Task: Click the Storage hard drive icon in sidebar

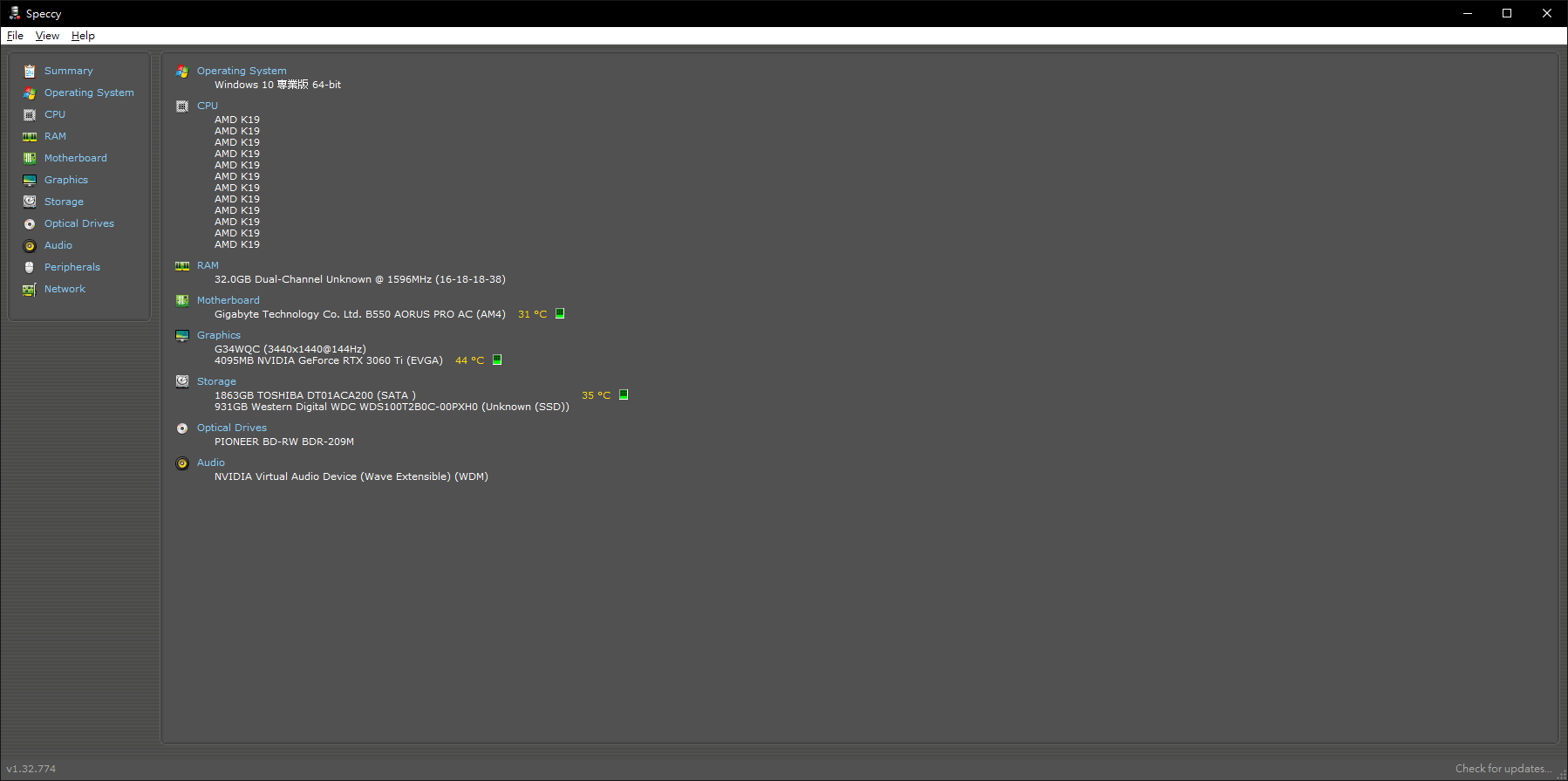Action: 30,202
